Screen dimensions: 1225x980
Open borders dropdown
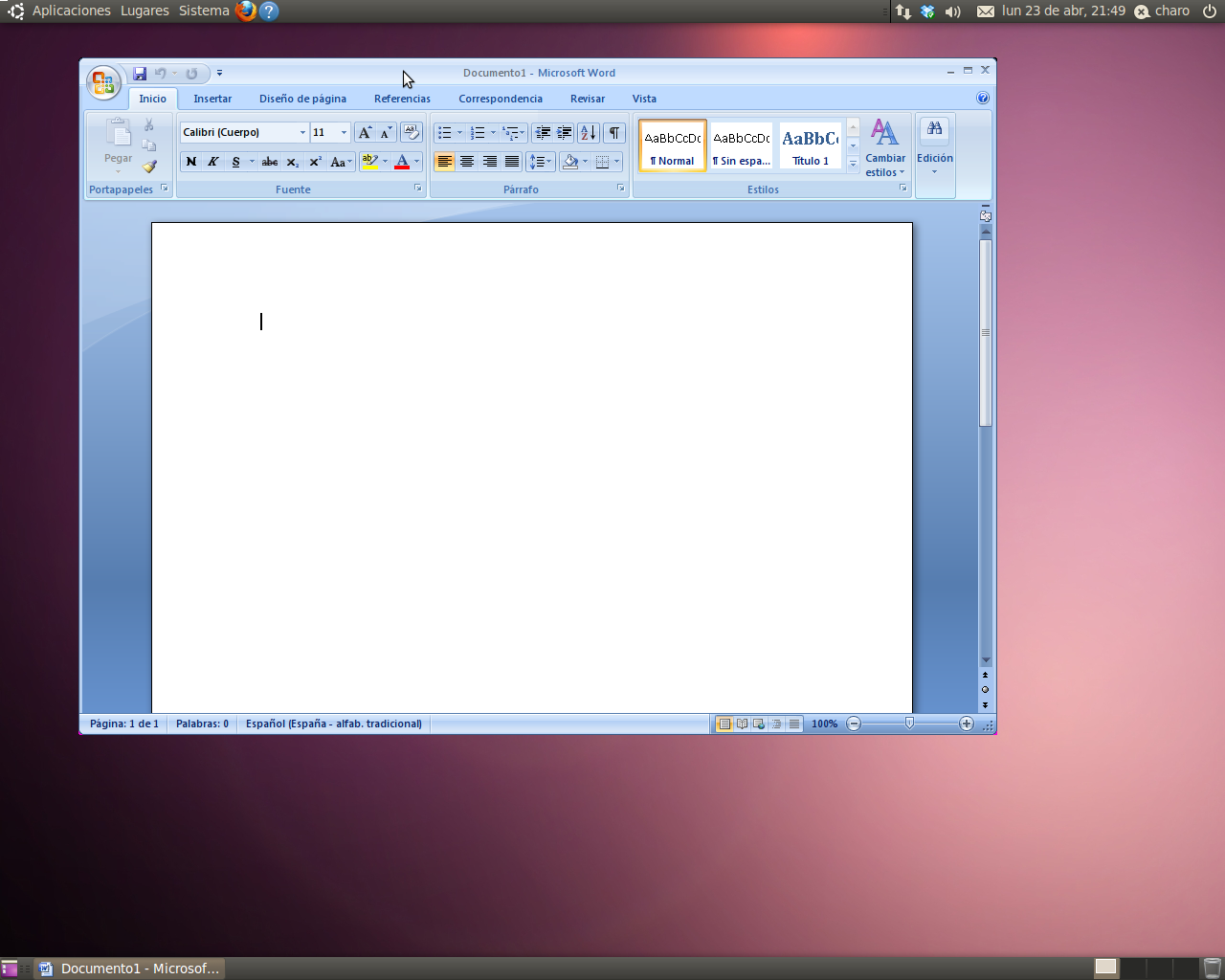pyautogui.click(x=617, y=162)
